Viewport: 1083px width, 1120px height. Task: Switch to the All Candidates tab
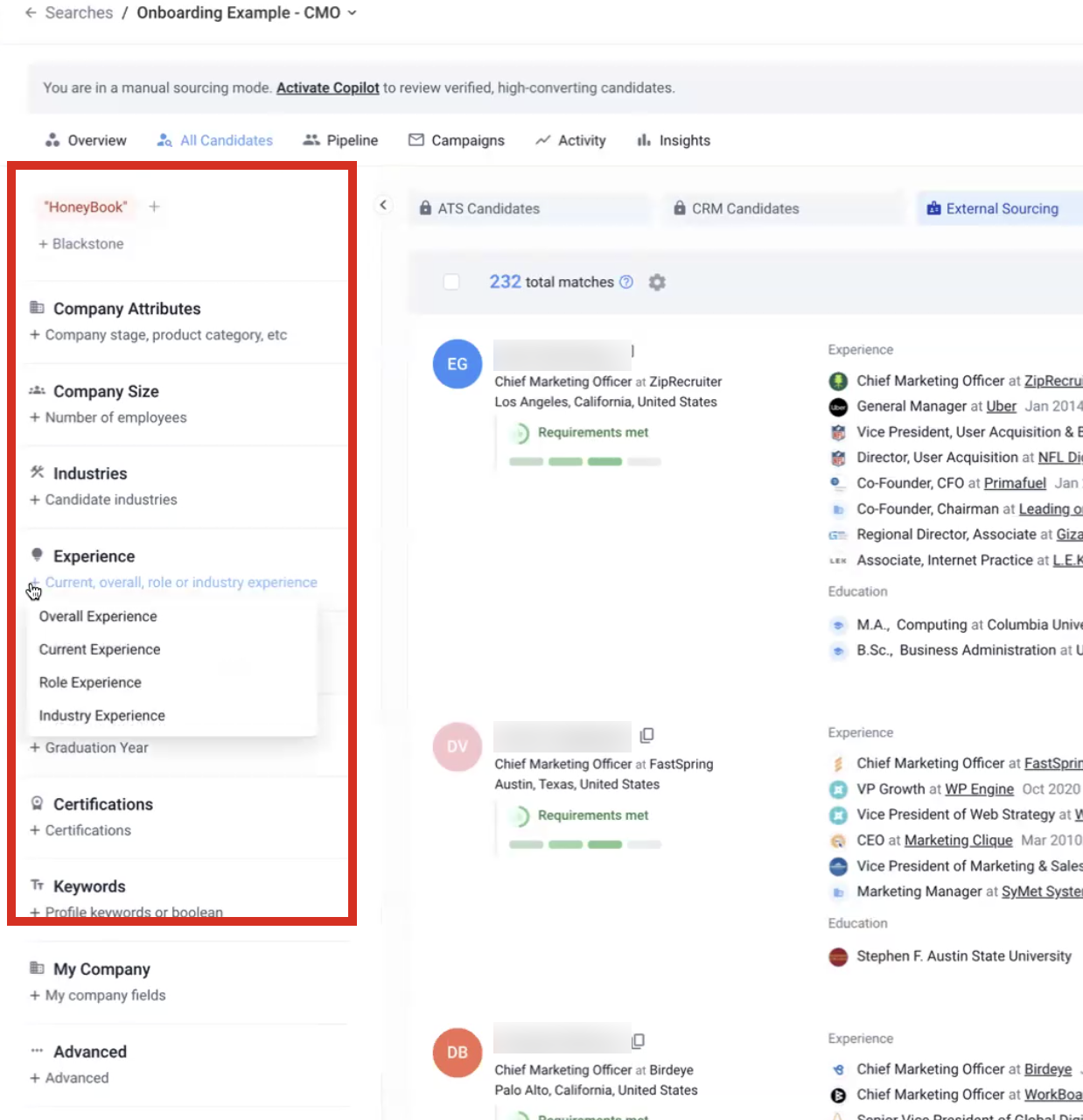pyautogui.click(x=214, y=140)
